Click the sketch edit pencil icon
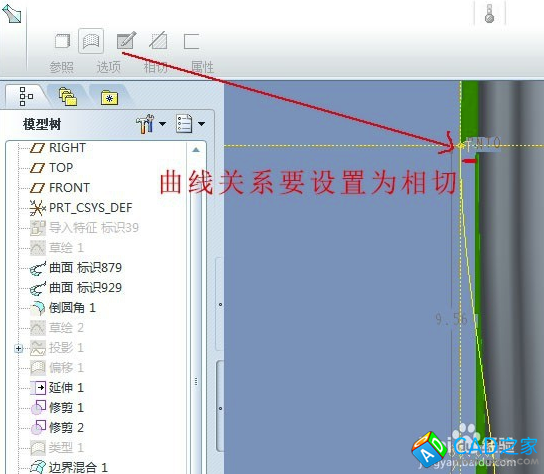This screenshot has width=544, height=474. [x=126, y=41]
